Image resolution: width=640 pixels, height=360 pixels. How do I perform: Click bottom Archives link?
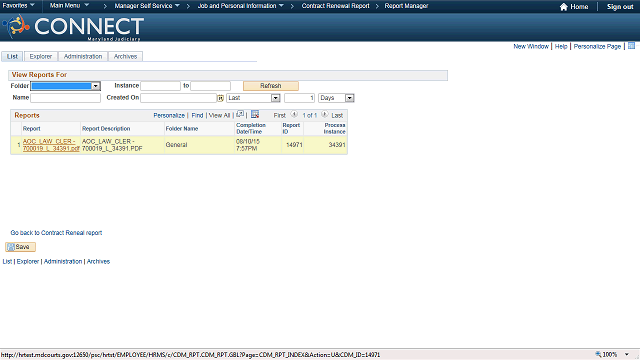98,261
